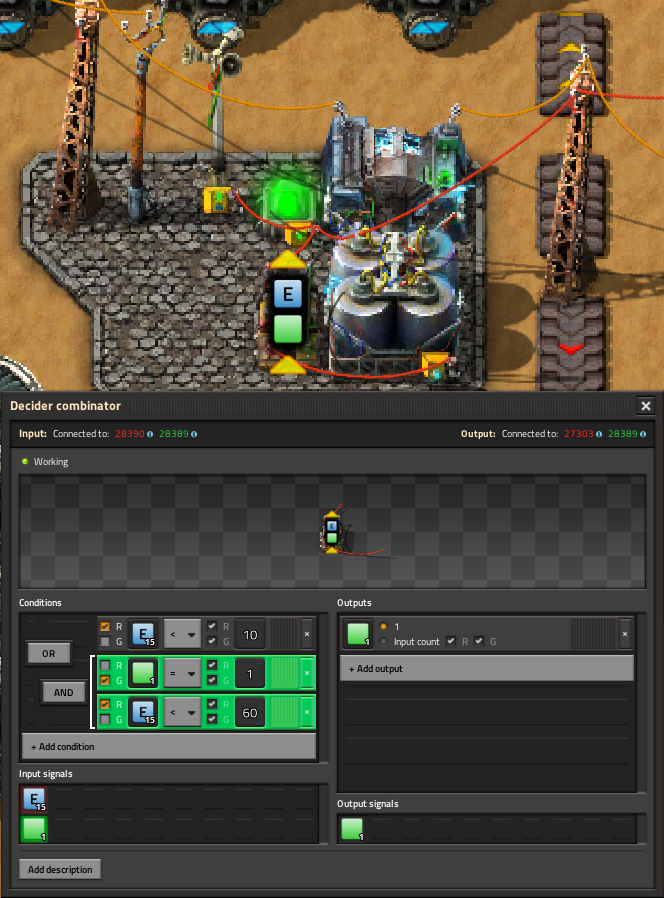Select the Input count radio button
Screen dimensions: 664x898
(384, 641)
